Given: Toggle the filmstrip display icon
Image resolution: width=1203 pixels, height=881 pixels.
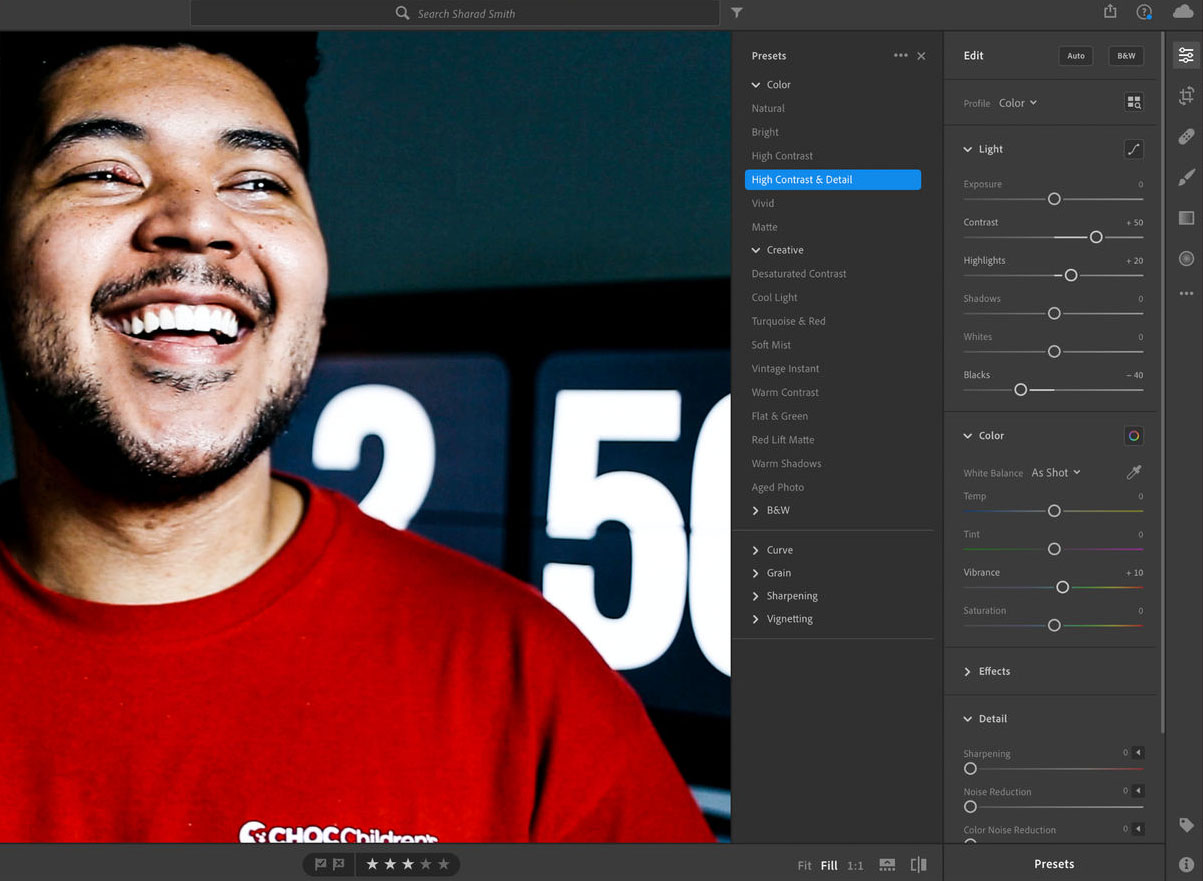Looking at the screenshot, I should click(x=887, y=865).
